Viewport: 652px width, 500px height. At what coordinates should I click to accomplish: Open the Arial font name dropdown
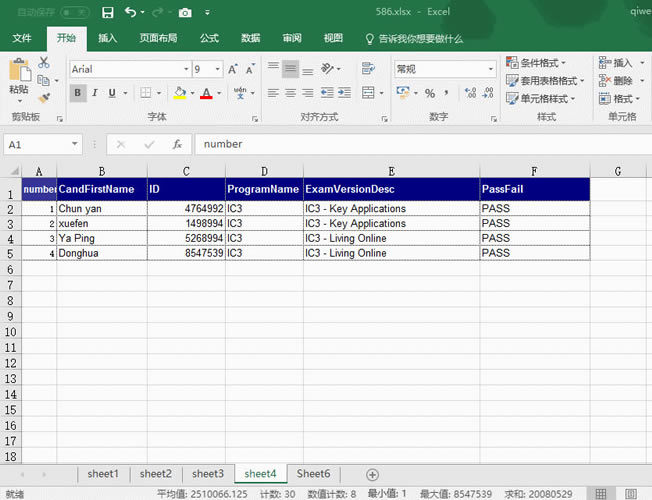[185, 70]
